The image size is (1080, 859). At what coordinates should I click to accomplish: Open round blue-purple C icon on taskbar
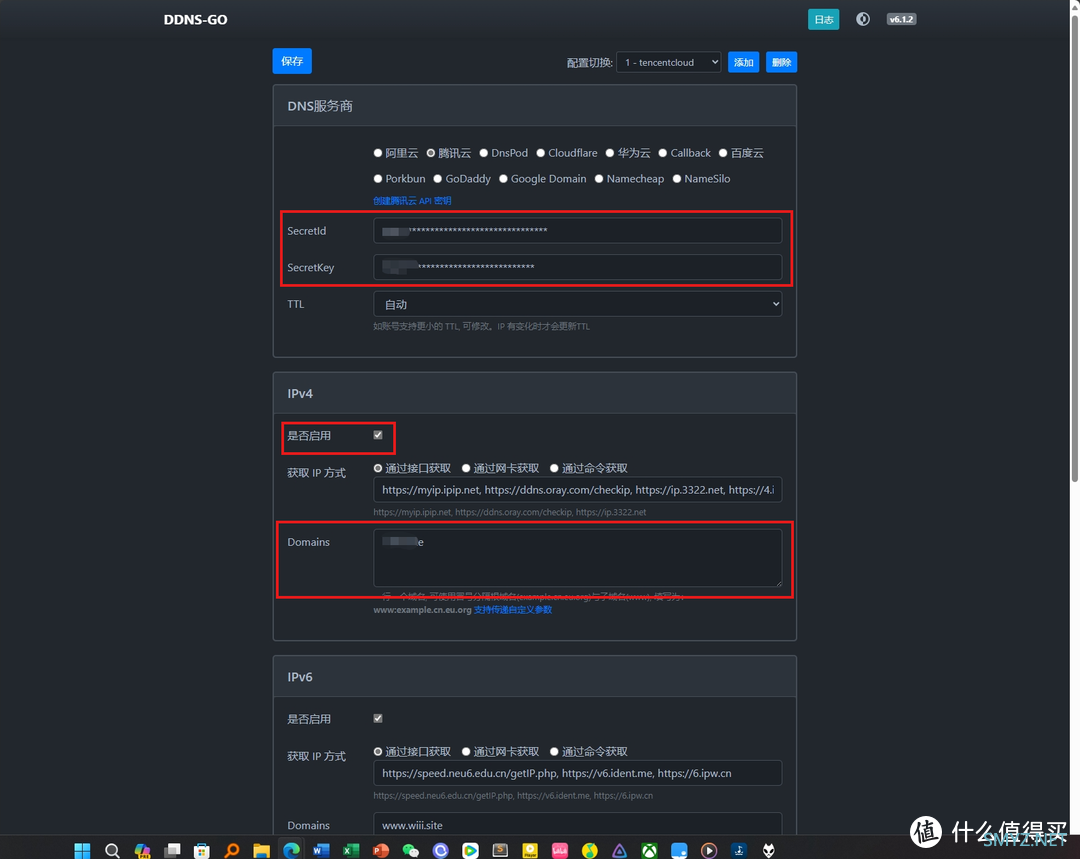(x=441, y=850)
